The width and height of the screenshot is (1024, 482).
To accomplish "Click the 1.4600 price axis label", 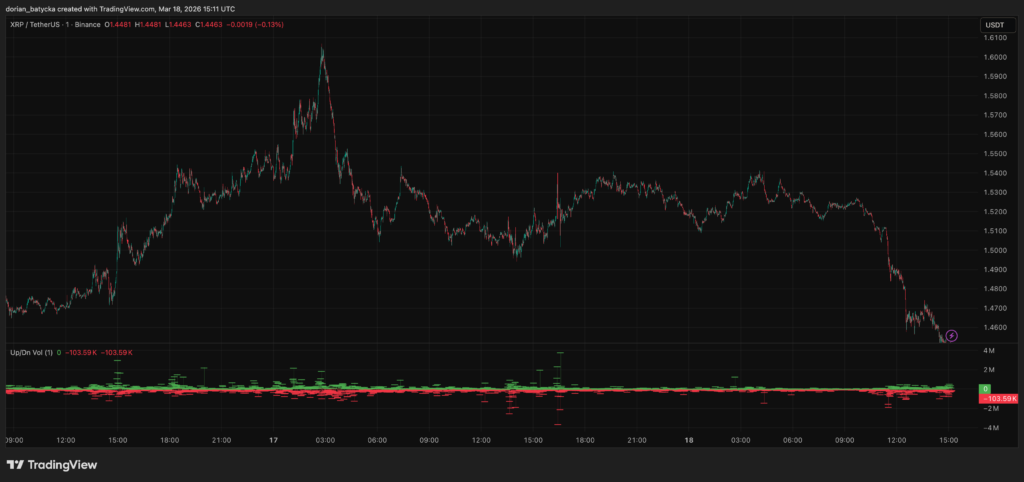I will pos(995,327).
